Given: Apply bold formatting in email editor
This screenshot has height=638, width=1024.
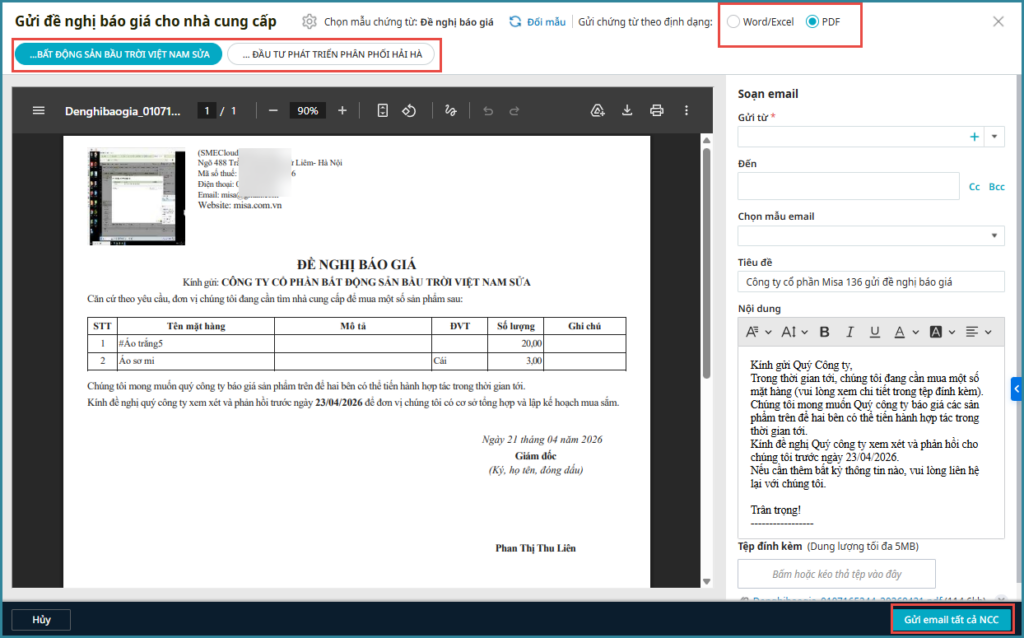Looking at the screenshot, I should (825, 332).
